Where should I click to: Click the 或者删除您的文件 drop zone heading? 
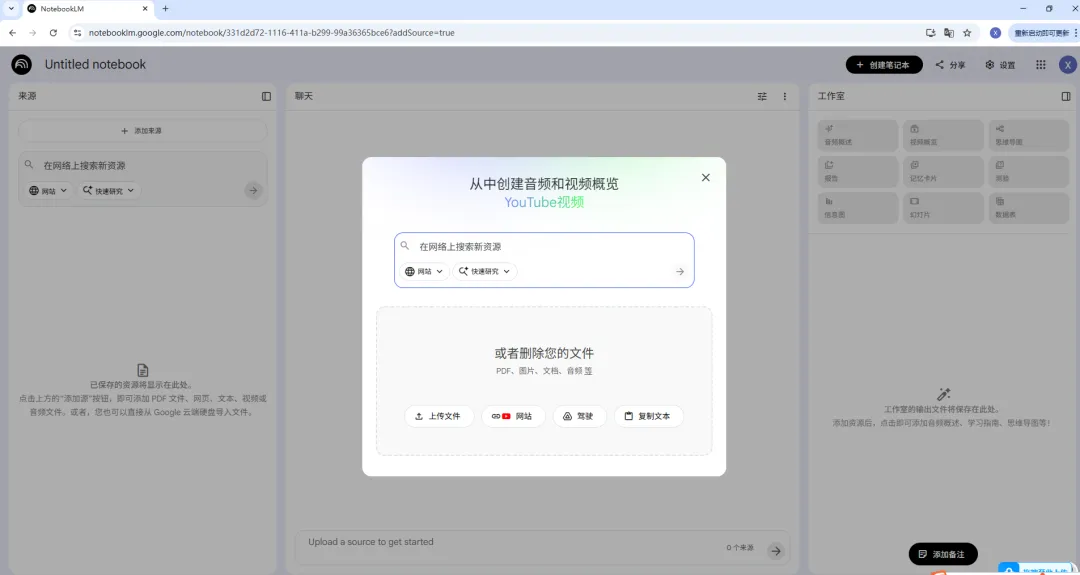tap(544, 353)
